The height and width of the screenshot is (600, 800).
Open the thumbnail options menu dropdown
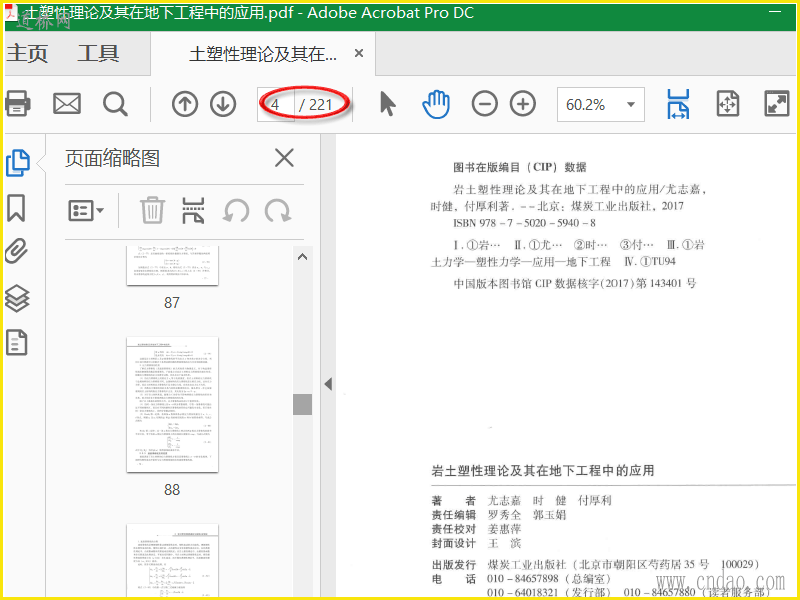click(x=86, y=210)
